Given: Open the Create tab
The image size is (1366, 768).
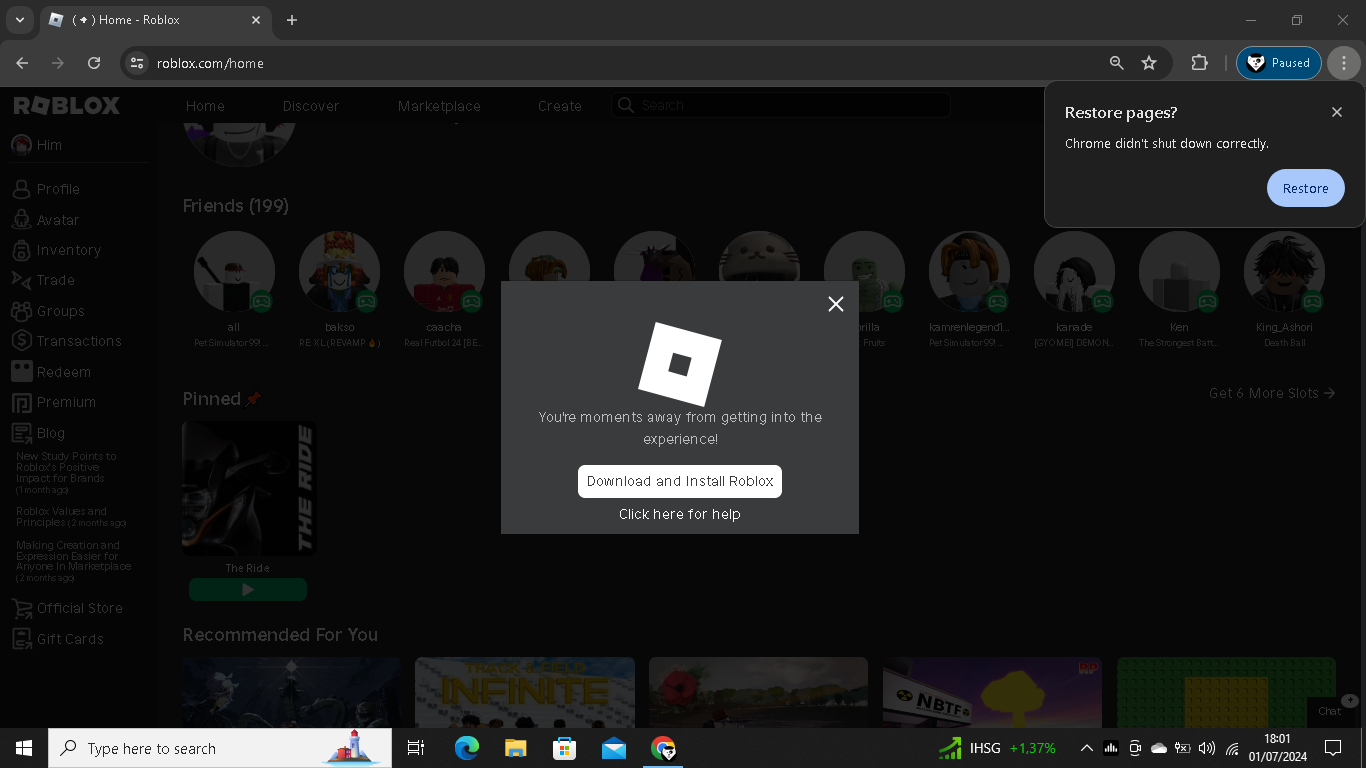Looking at the screenshot, I should tap(560, 106).
